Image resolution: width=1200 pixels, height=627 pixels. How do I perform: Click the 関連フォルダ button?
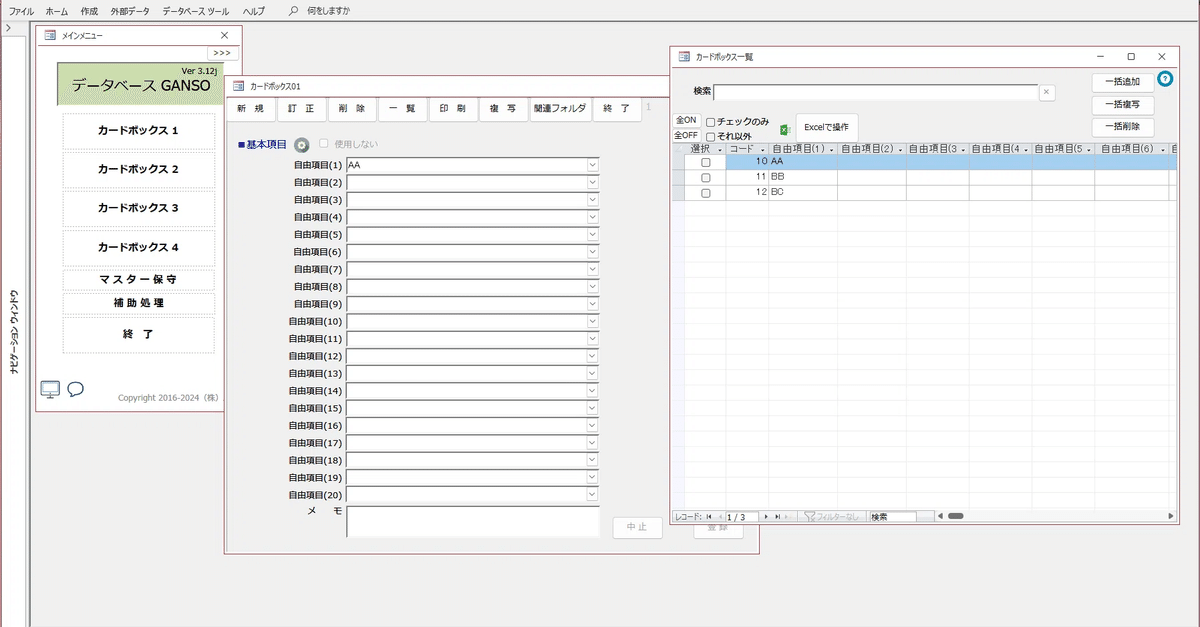(x=560, y=109)
